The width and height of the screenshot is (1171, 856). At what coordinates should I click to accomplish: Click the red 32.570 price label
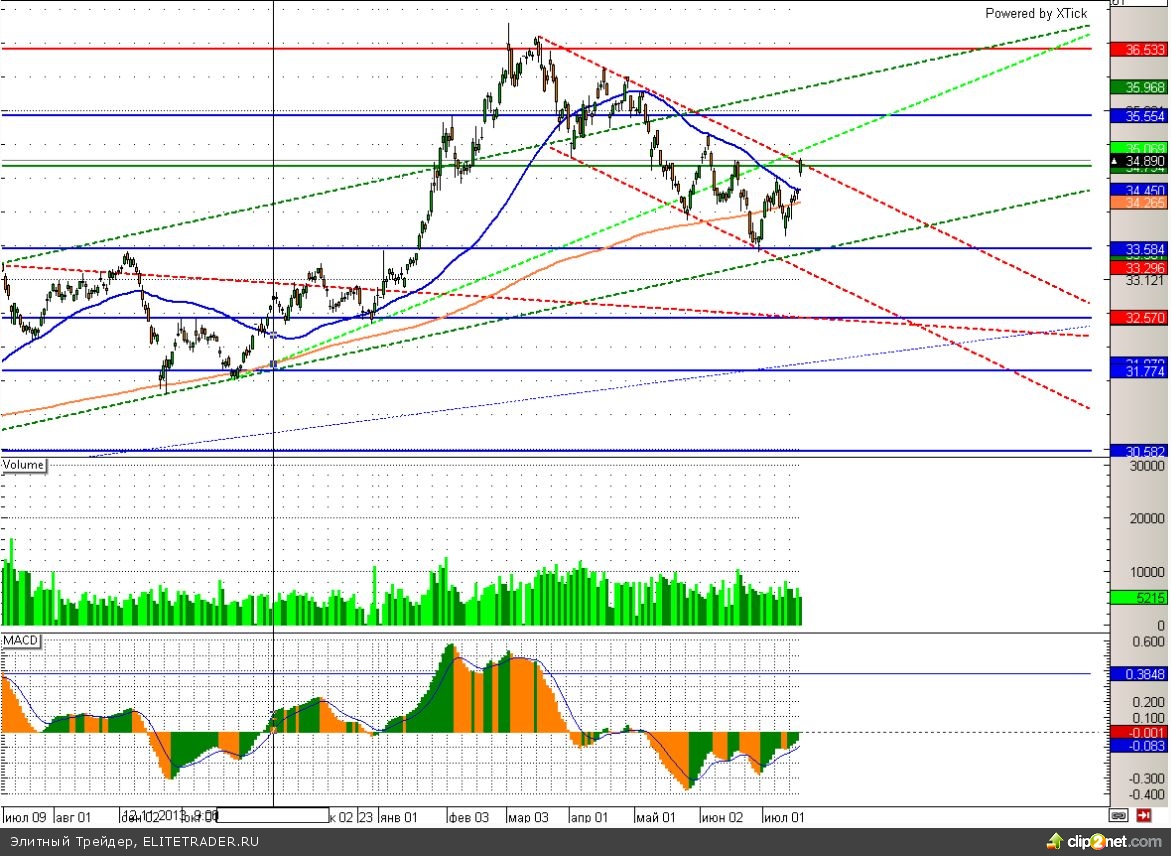click(1138, 317)
